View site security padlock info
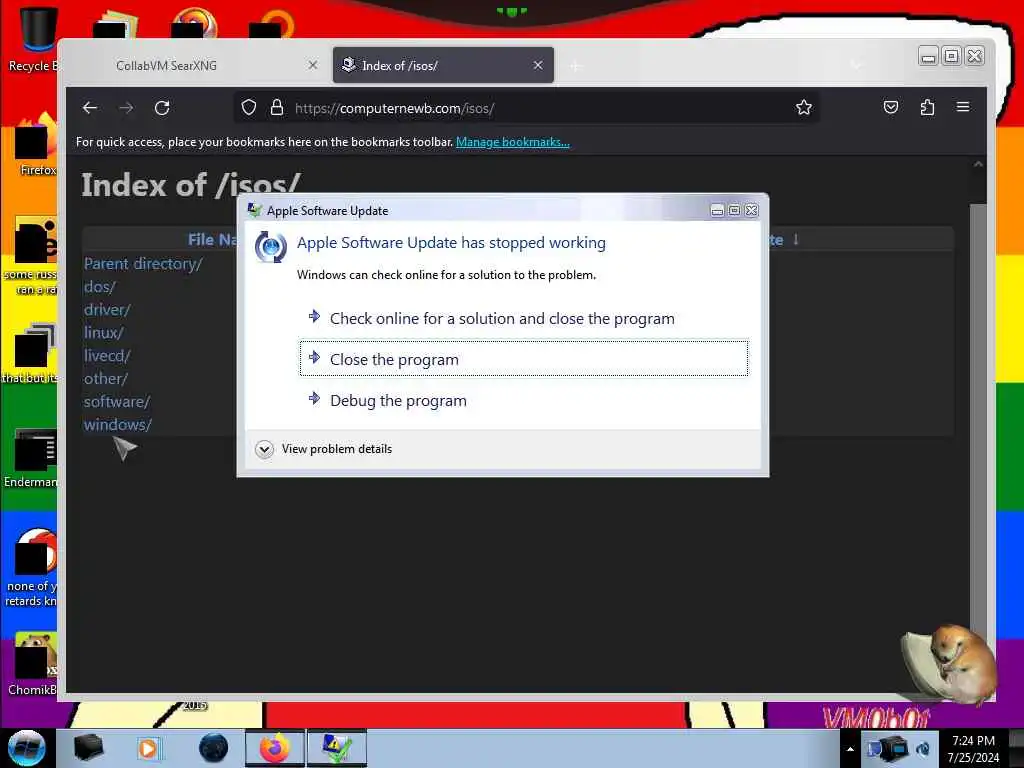The height and width of the screenshot is (768, 1024). pos(277,107)
